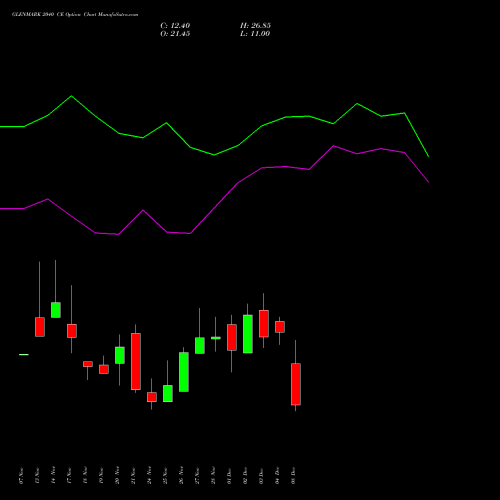Click the closing price value C: 12.40

pyautogui.click(x=175, y=26)
